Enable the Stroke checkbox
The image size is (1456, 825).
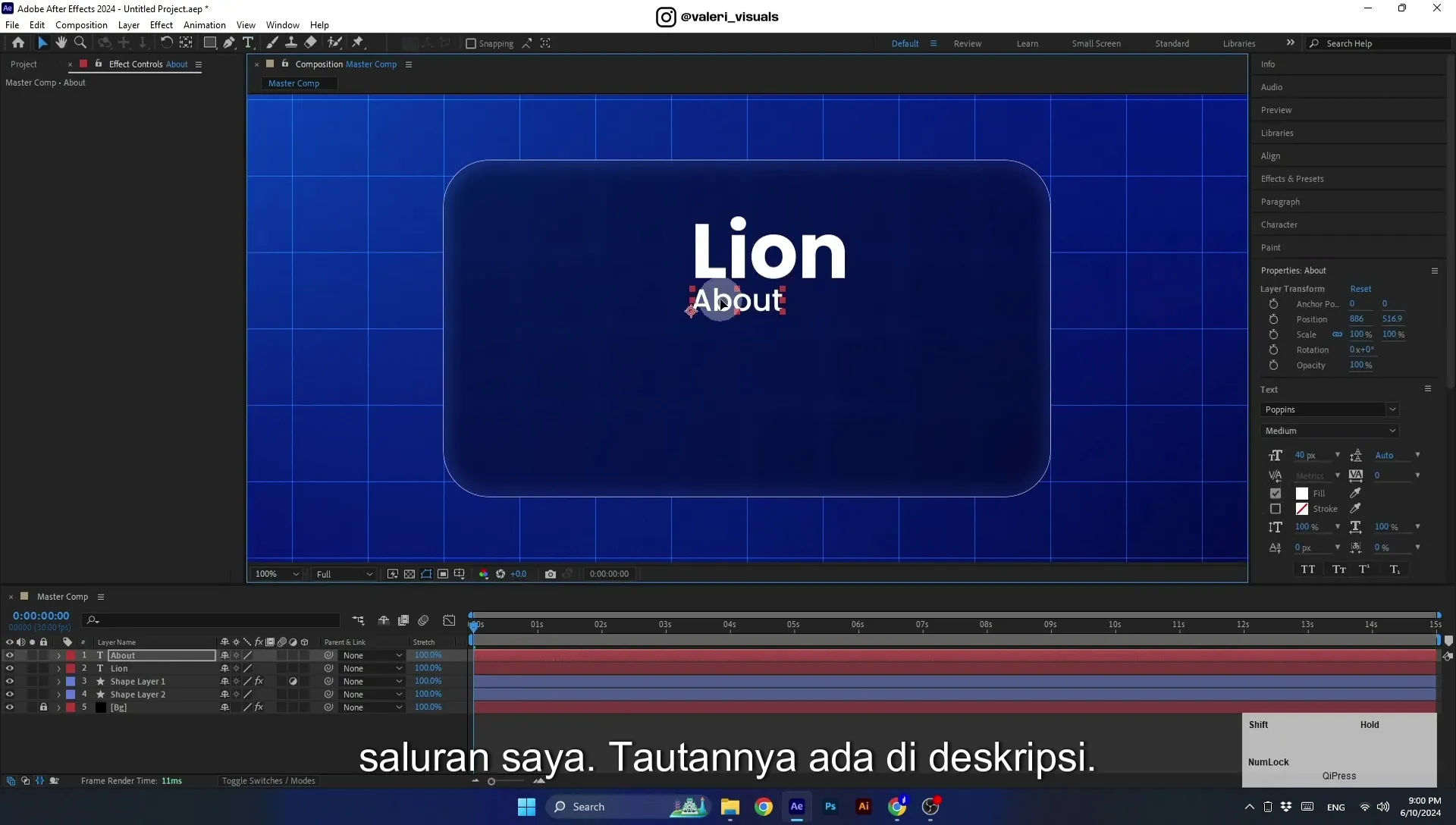(x=1276, y=510)
